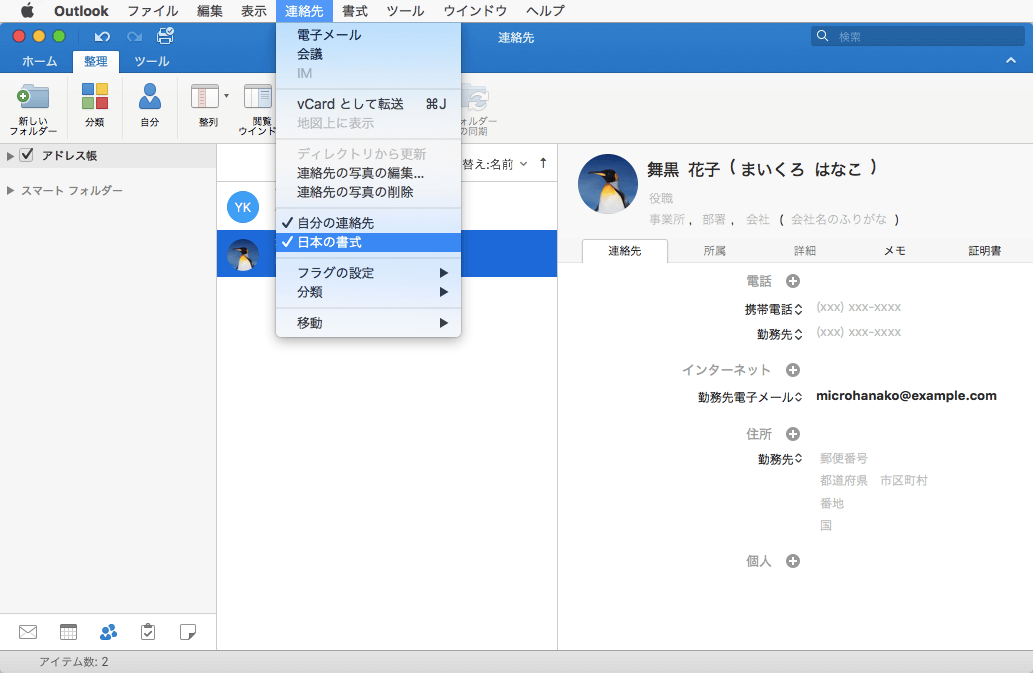
Task: Open the Apple menu
Action: [x=27, y=11]
